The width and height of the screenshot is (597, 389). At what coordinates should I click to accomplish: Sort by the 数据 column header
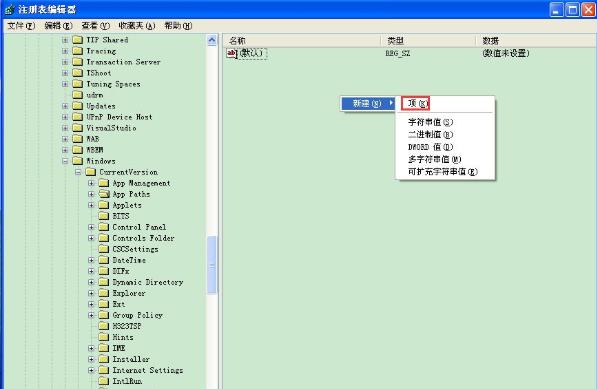click(536, 41)
